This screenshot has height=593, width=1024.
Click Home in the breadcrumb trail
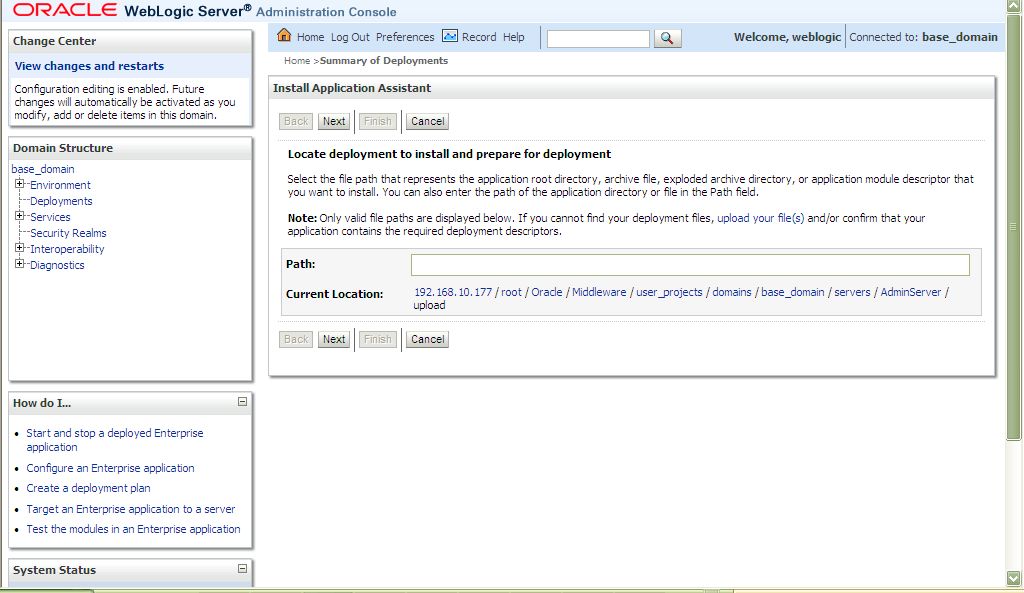click(x=297, y=61)
